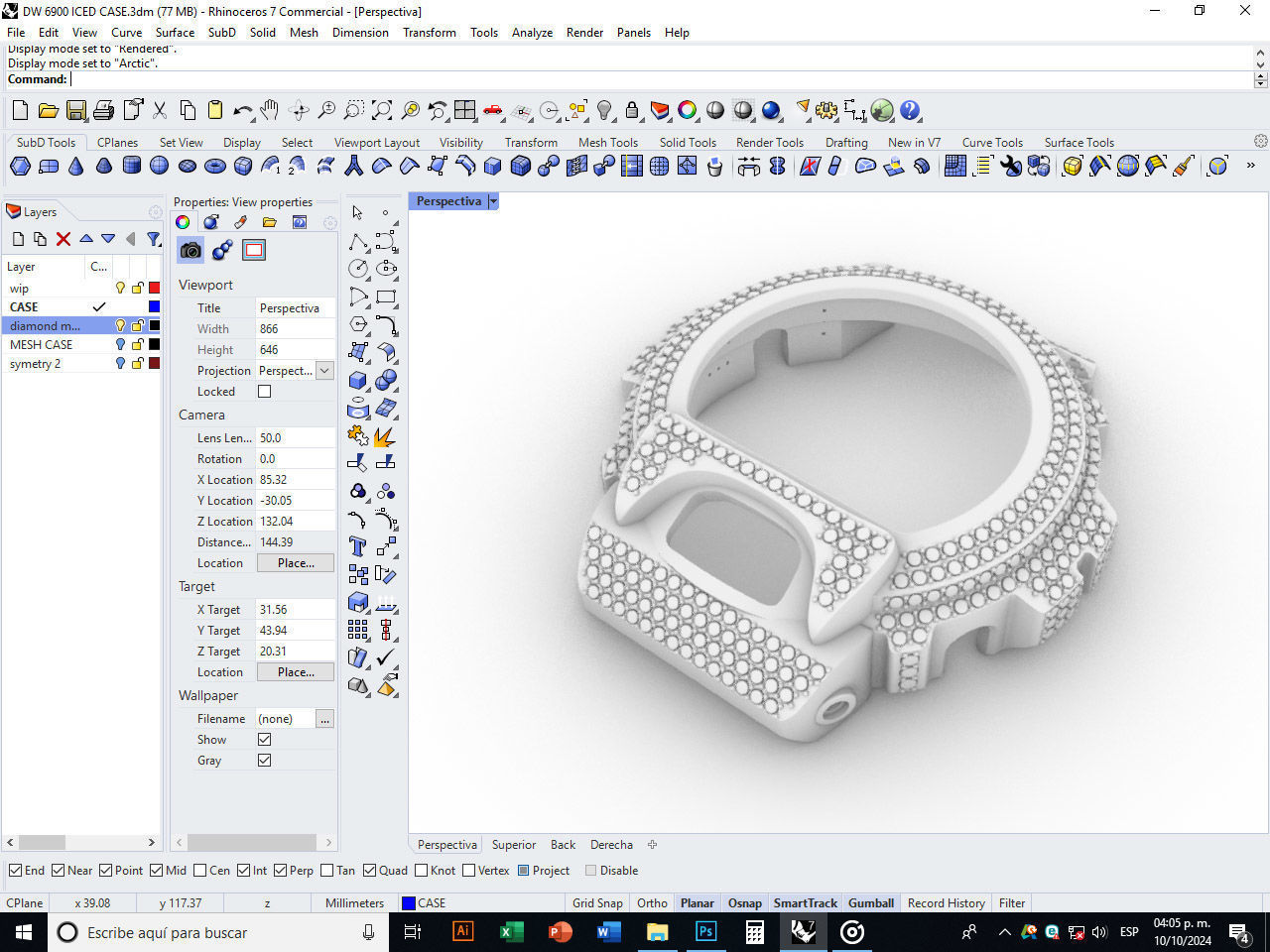Switch to Curve Tools toolbar tab

(992, 143)
